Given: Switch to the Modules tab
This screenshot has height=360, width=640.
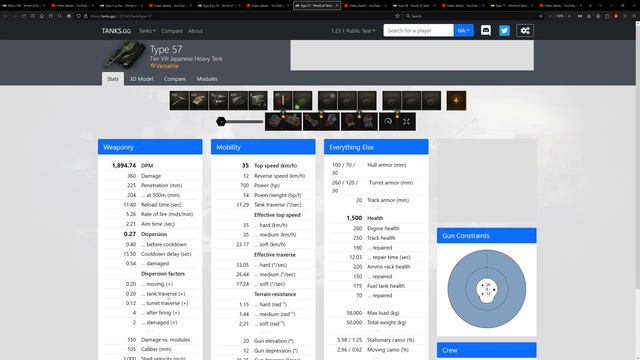Looking at the screenshot, I should 207,79.
